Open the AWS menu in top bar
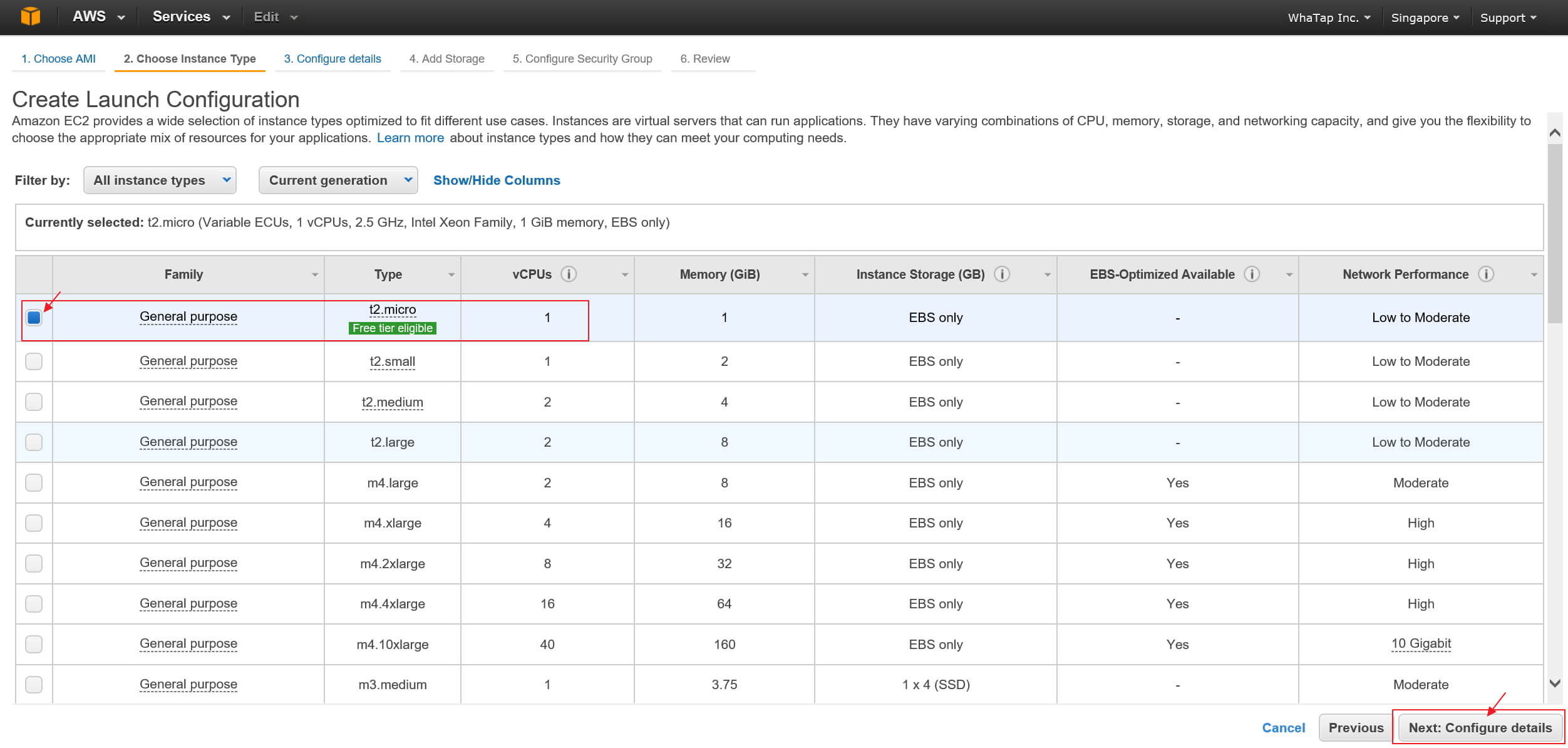Image resolution: width=1568 pixels, height=748 pixels. click(99, 17)
